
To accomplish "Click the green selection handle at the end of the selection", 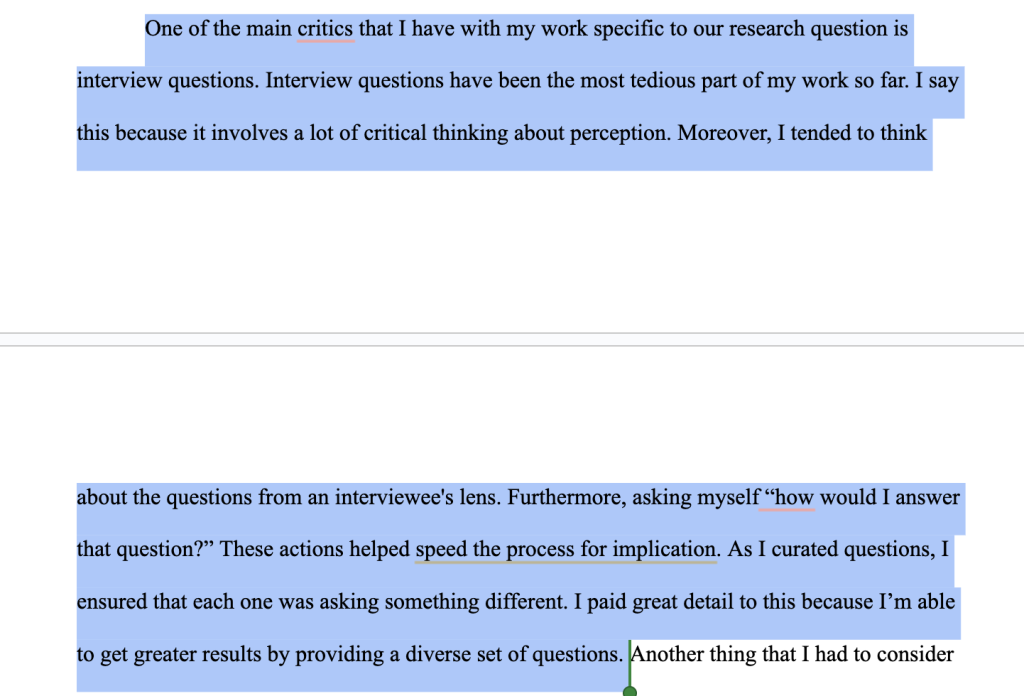I will [x=629, y=691].
